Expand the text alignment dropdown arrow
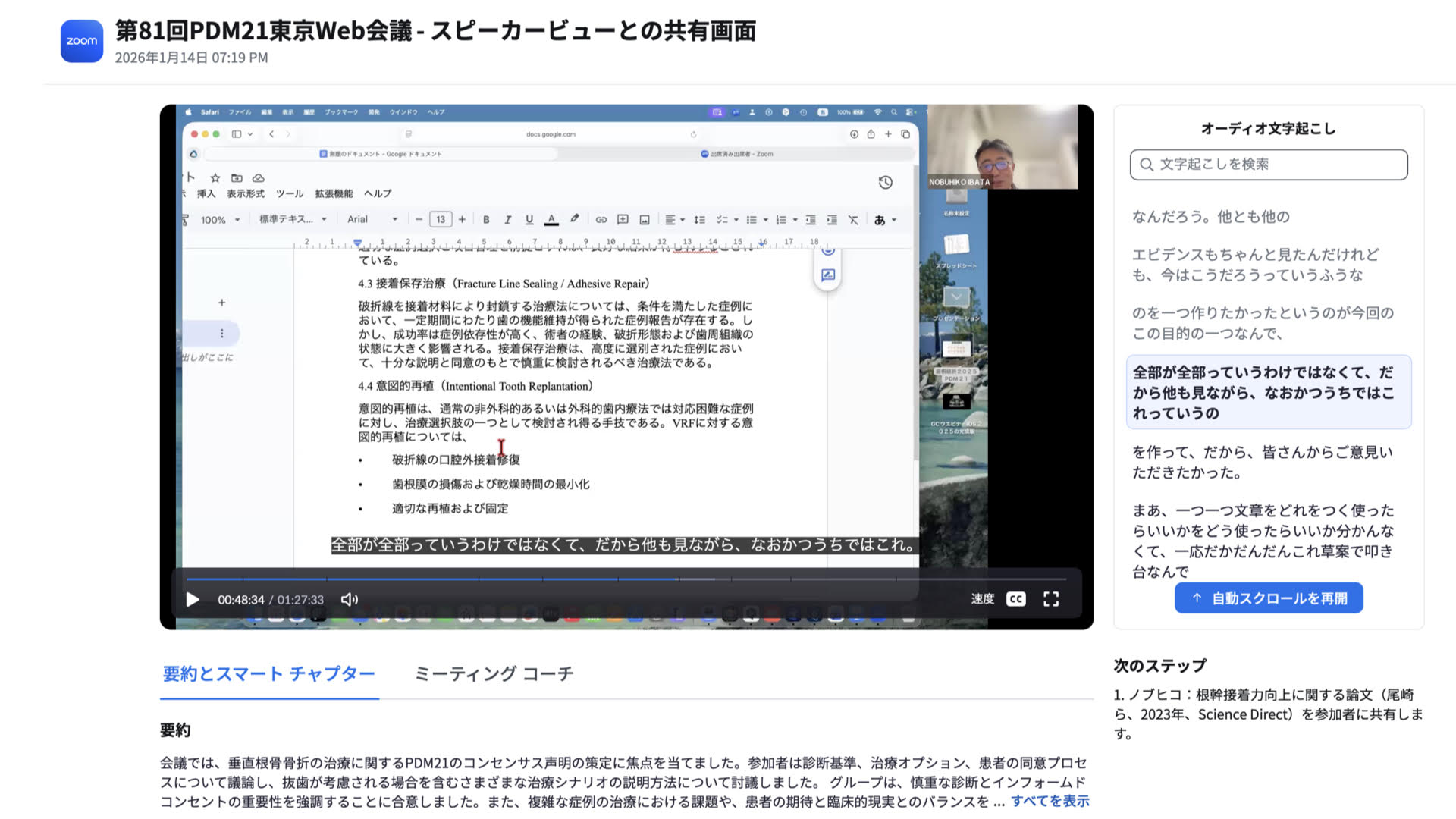 [683, 220]
